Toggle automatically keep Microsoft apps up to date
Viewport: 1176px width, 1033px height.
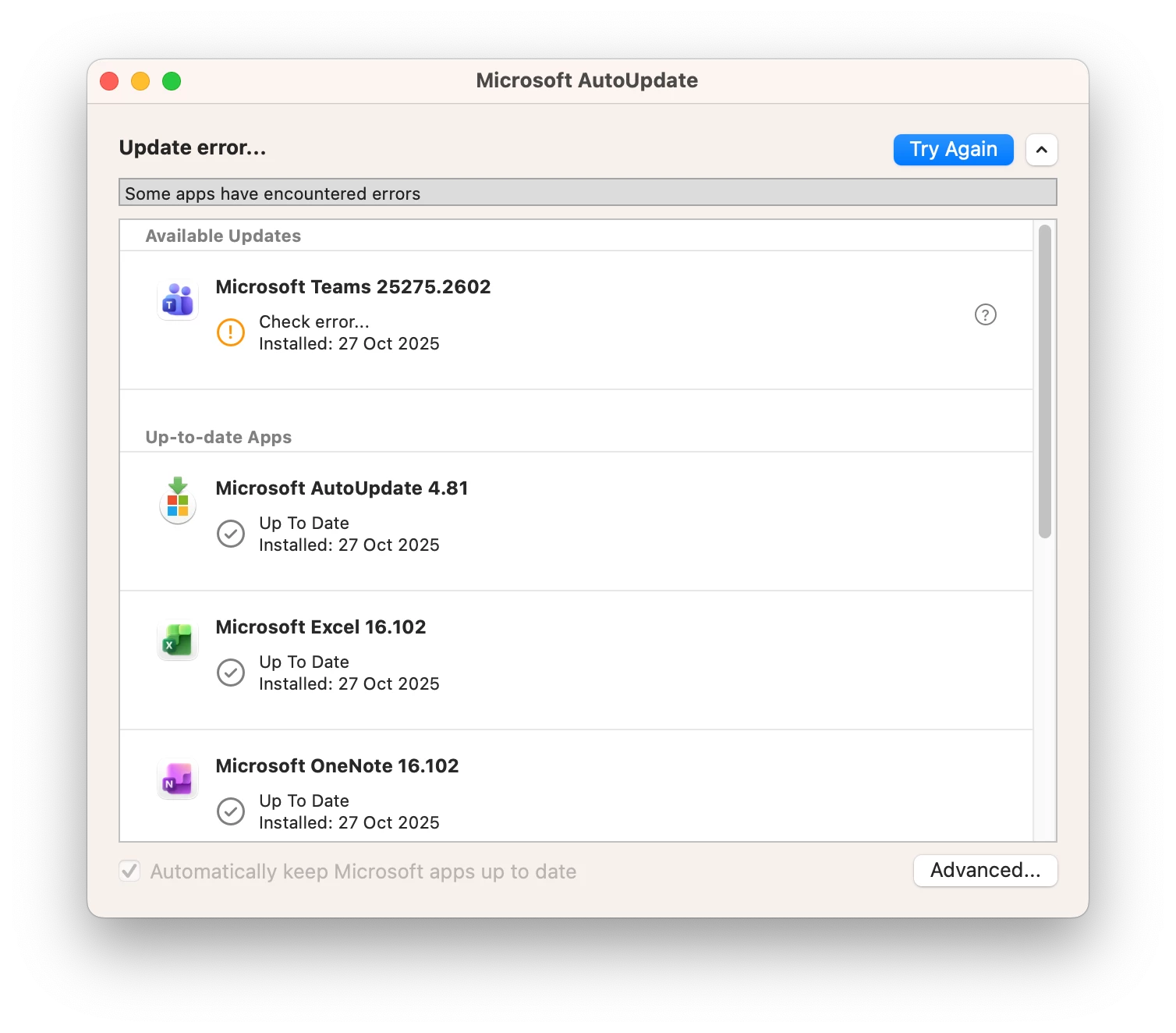[130, 871]
